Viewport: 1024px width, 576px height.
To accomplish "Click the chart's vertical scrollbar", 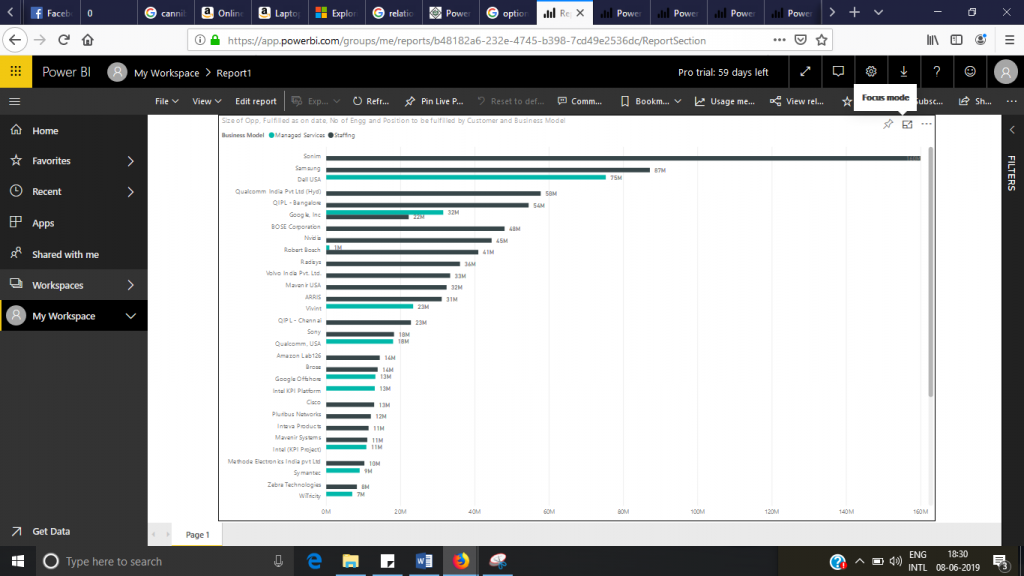I will 931,271.
